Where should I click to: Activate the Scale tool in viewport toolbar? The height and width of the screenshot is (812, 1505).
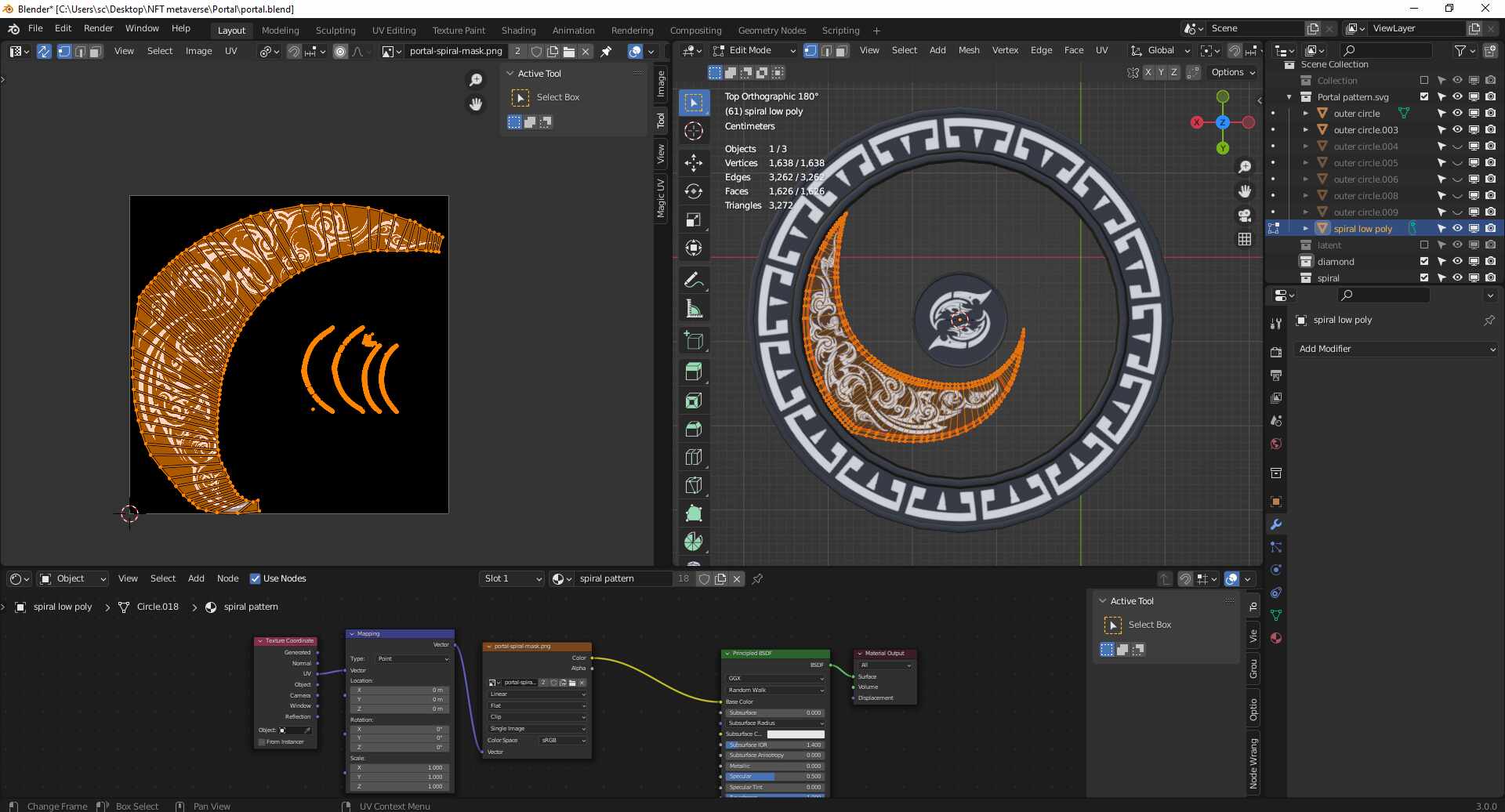point(694,219)
